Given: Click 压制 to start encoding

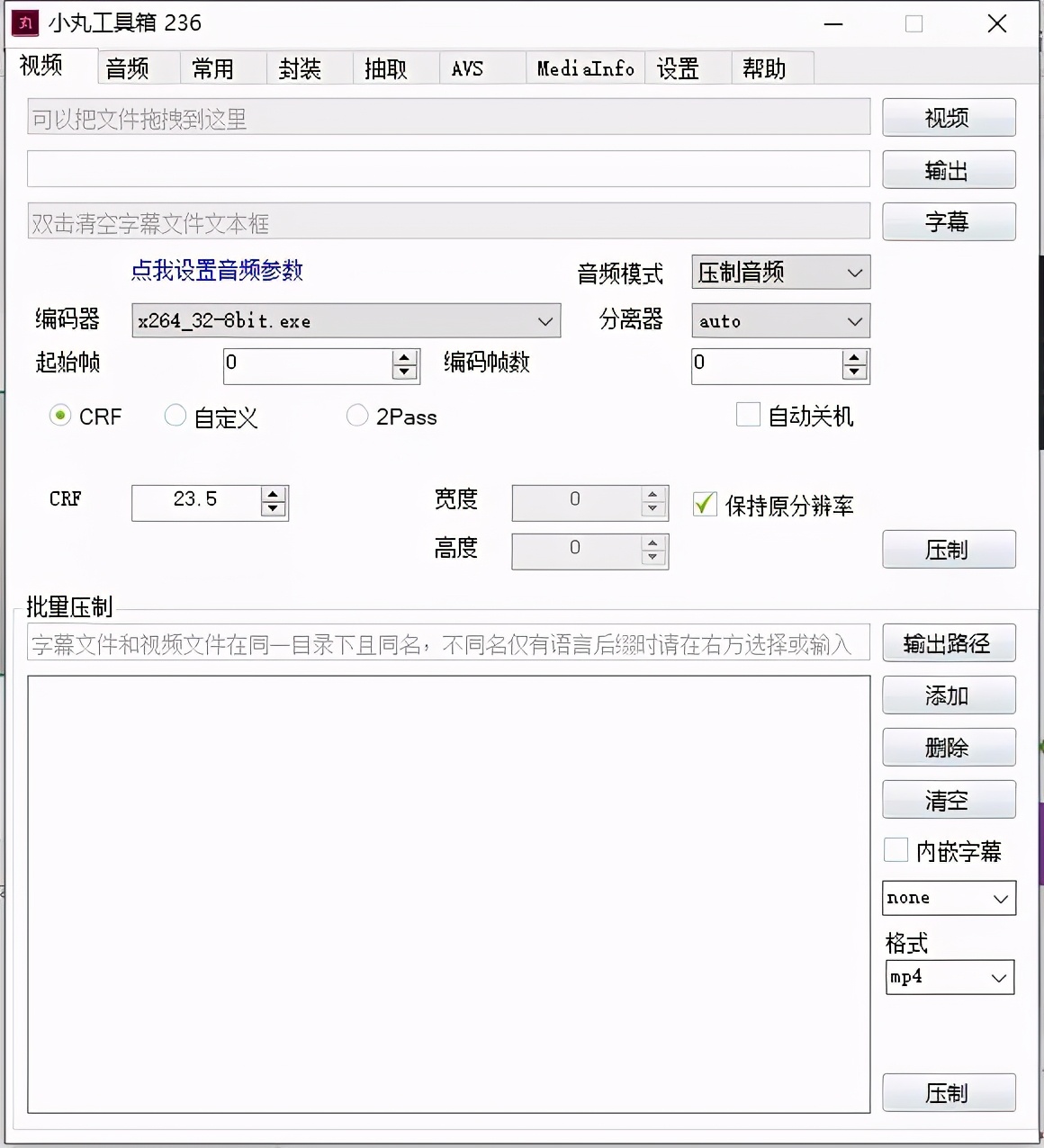Looking at the screenshot, I should point(949,550).
